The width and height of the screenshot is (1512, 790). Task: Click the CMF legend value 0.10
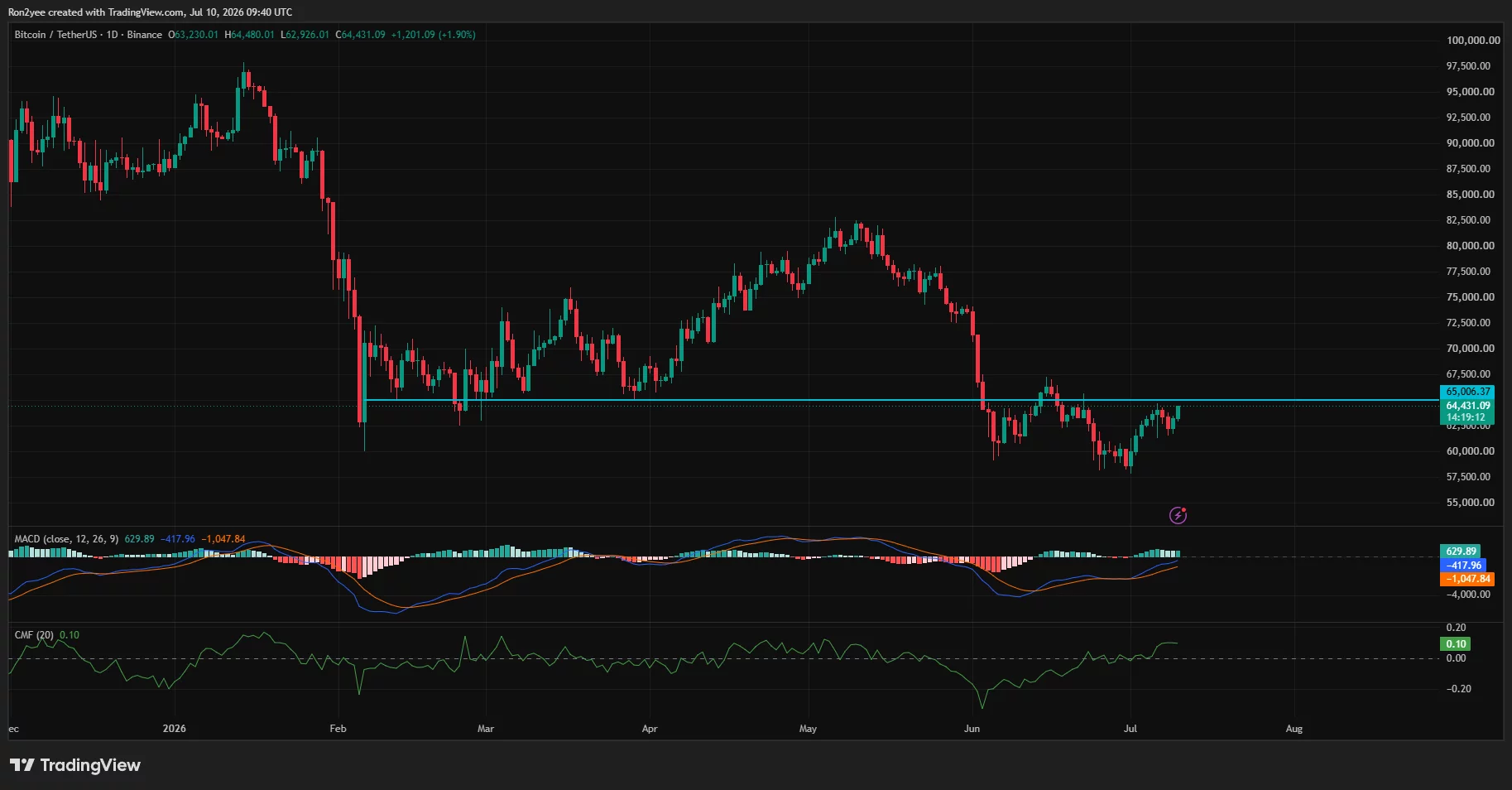pyautogui.click(x=70, y=635)
